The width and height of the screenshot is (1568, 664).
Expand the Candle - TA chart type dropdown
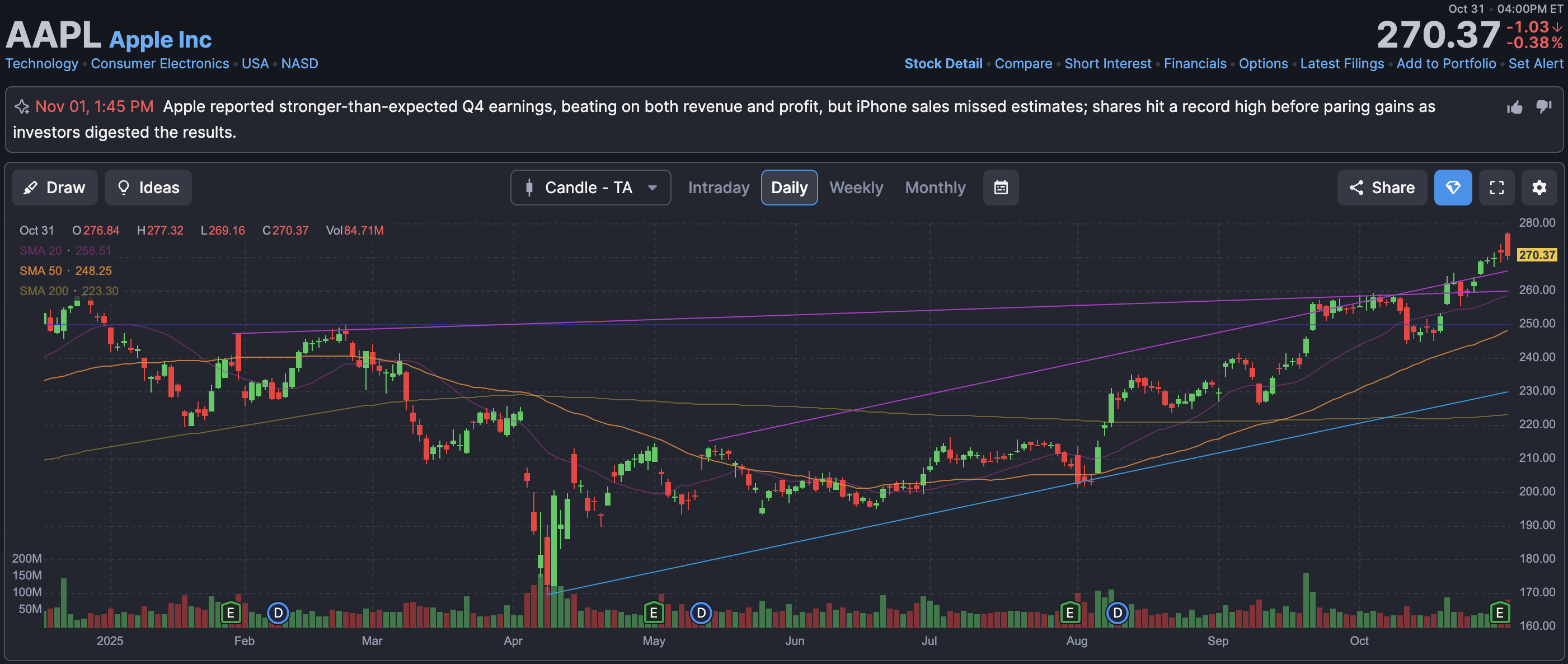point(590,188)
